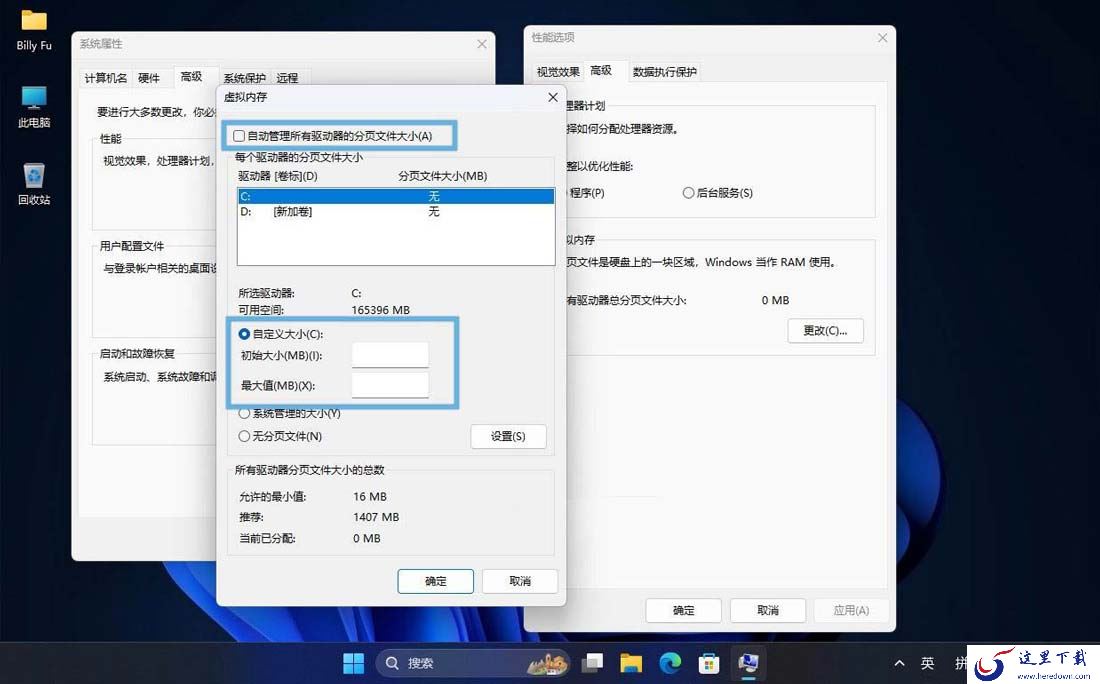
Task: Select drive C: in the drive list
Action: pyautogui.click(x=396, y=196)
